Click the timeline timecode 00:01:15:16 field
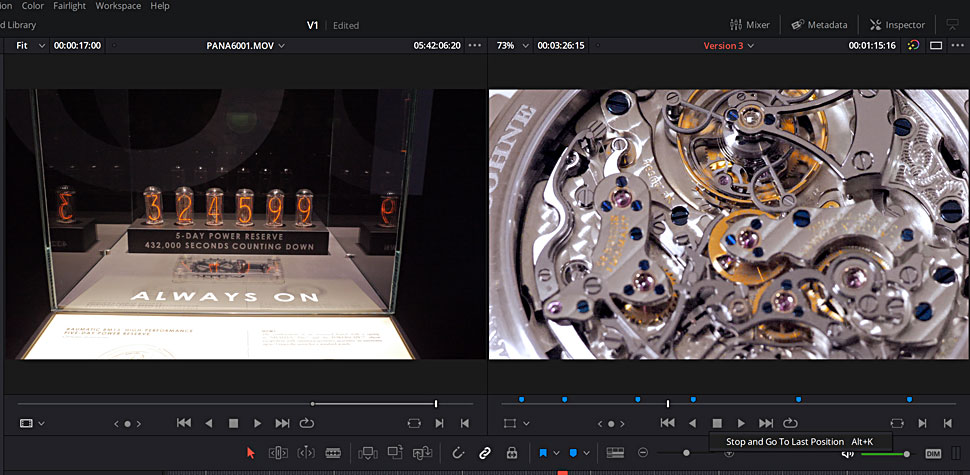 (x=872, y=45)
